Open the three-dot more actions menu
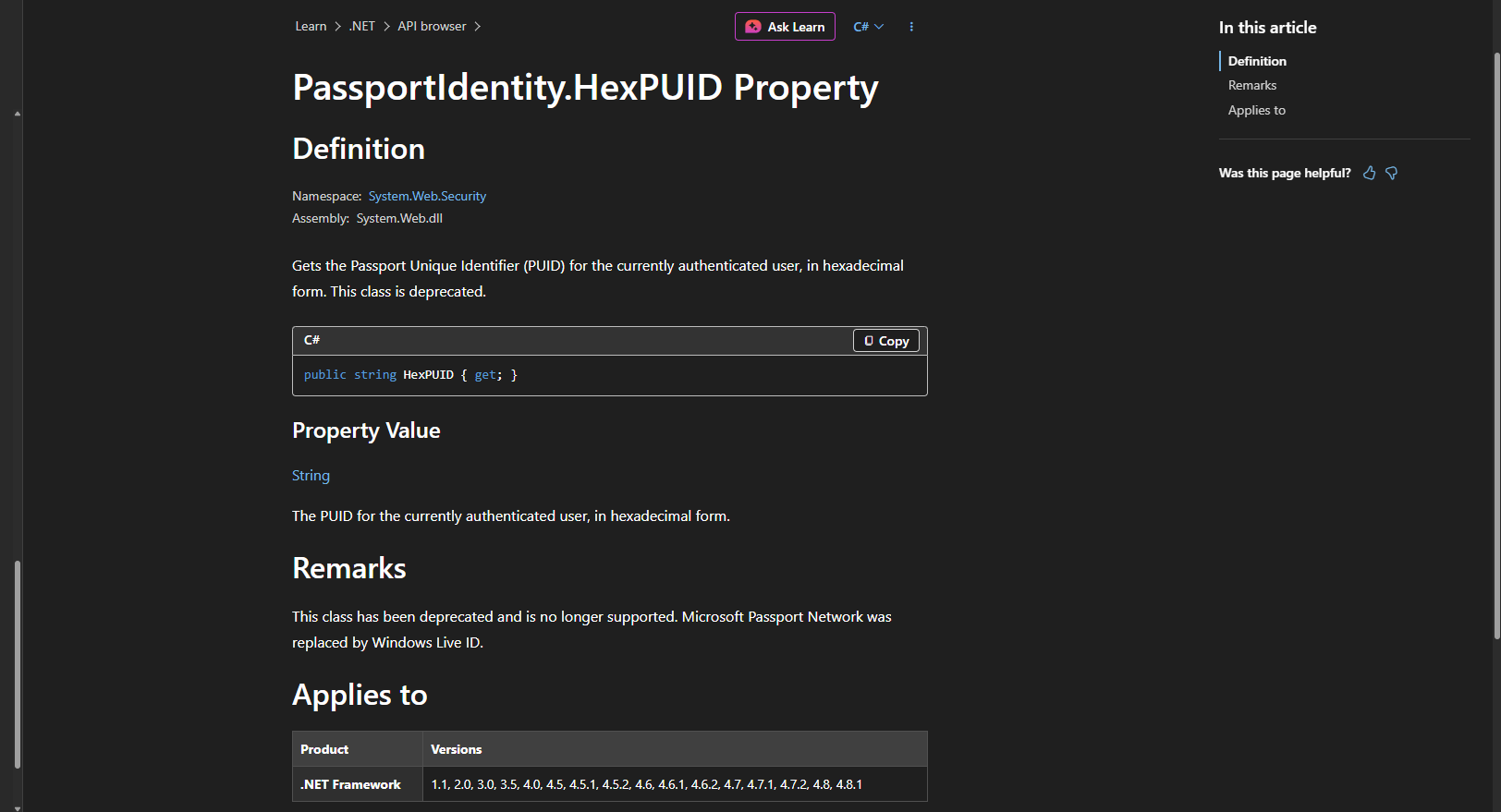 (x=911, y=27)
